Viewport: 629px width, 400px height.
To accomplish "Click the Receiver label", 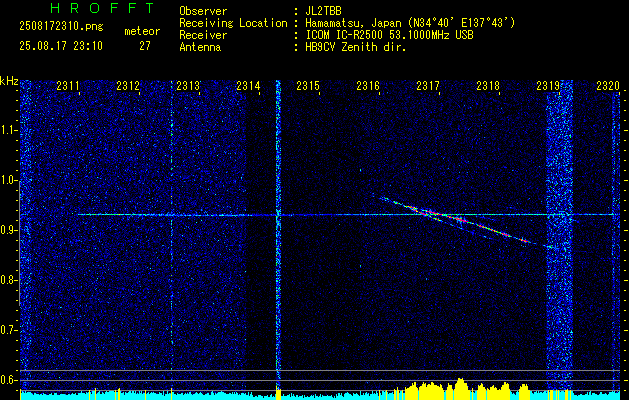I will click(203, 35).
